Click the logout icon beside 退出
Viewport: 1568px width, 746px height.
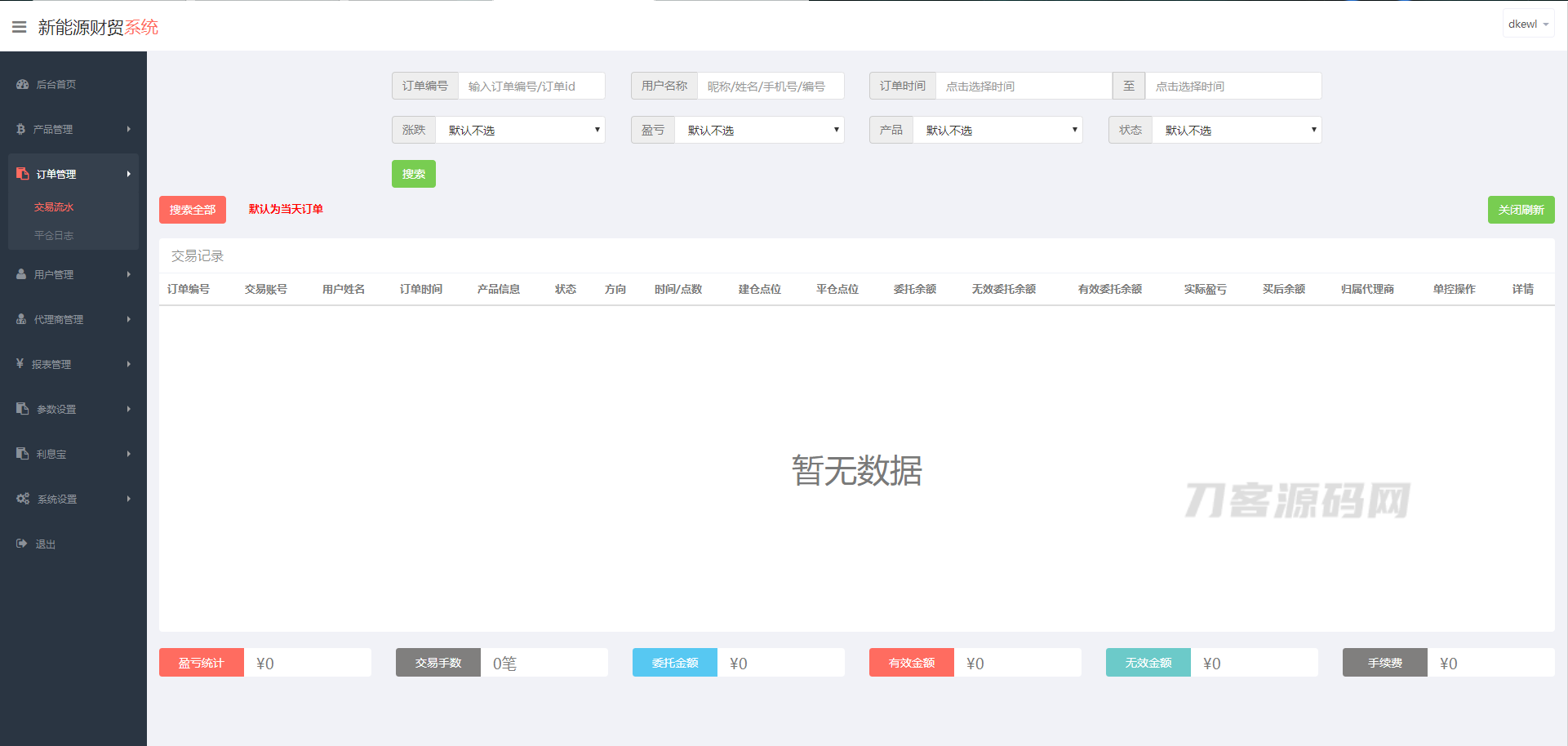[22, 544]
